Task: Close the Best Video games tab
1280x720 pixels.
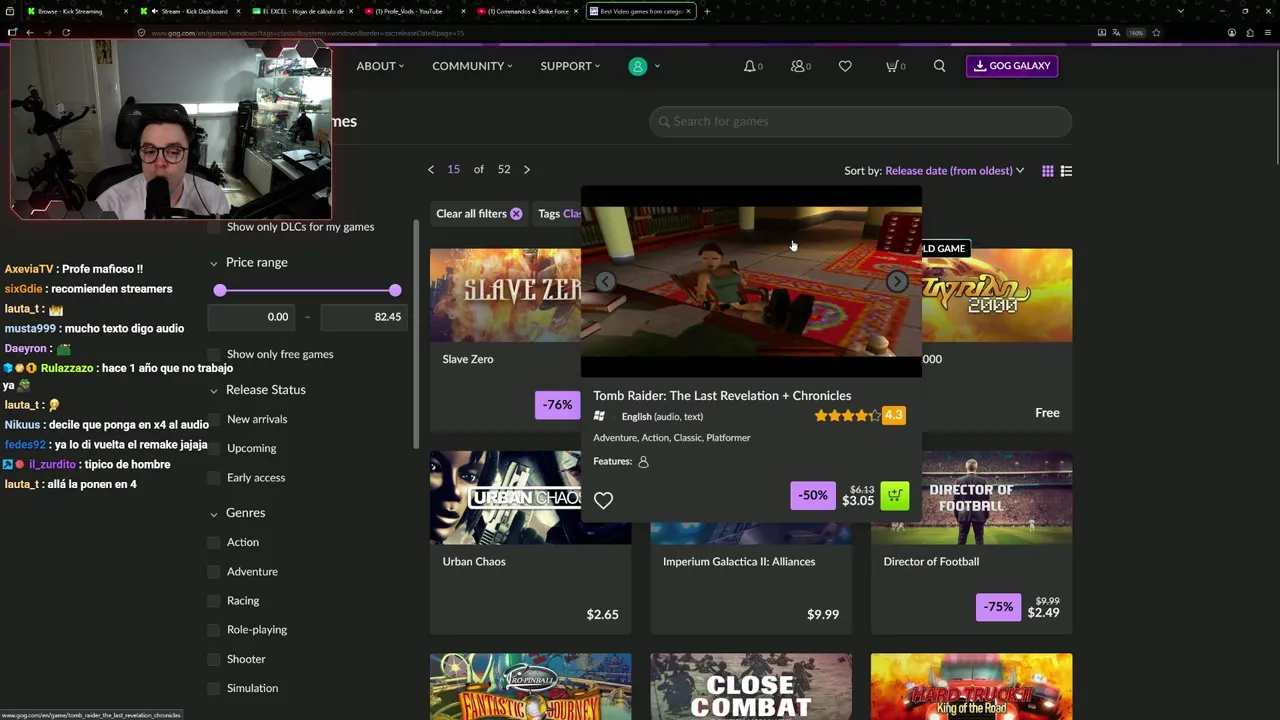Action: point(688,11)
